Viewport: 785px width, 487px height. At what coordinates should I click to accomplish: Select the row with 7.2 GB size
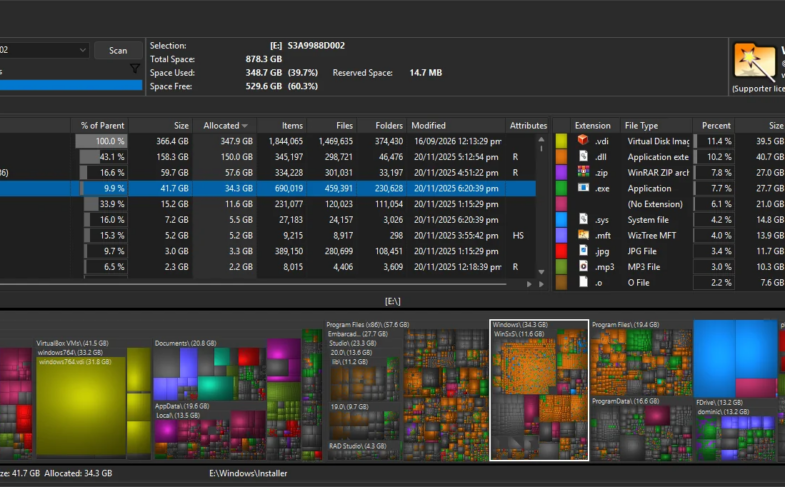click(268, 220)
